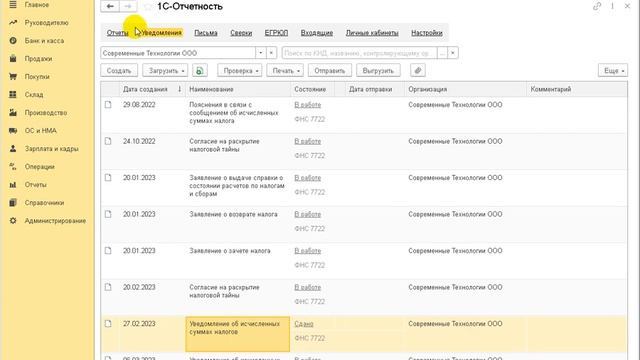640x360 pixels.
Task: Switch to Входящие tab
Action: (x=317, y=33)
